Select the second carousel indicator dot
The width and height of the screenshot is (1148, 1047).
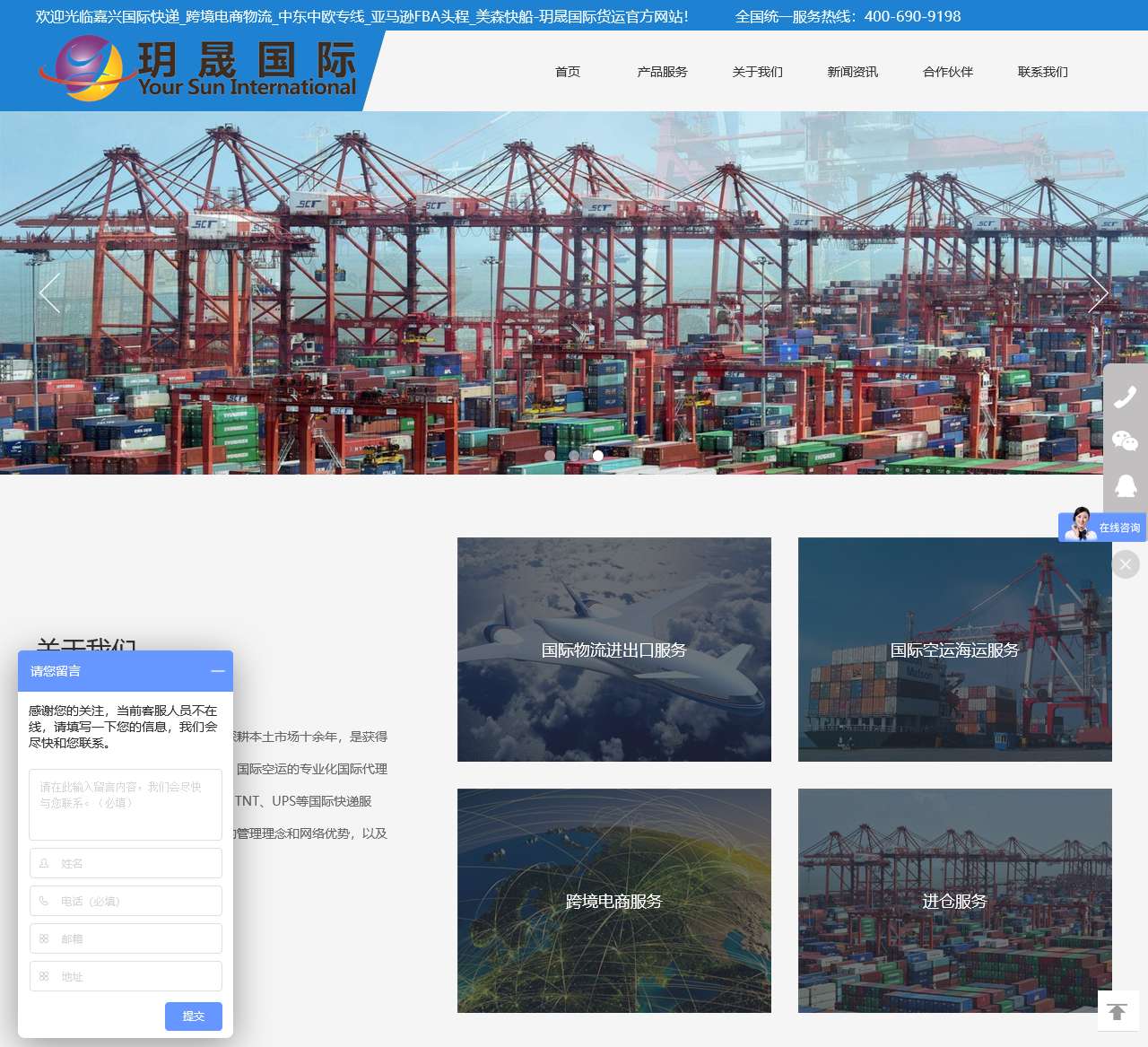point(574,456)
